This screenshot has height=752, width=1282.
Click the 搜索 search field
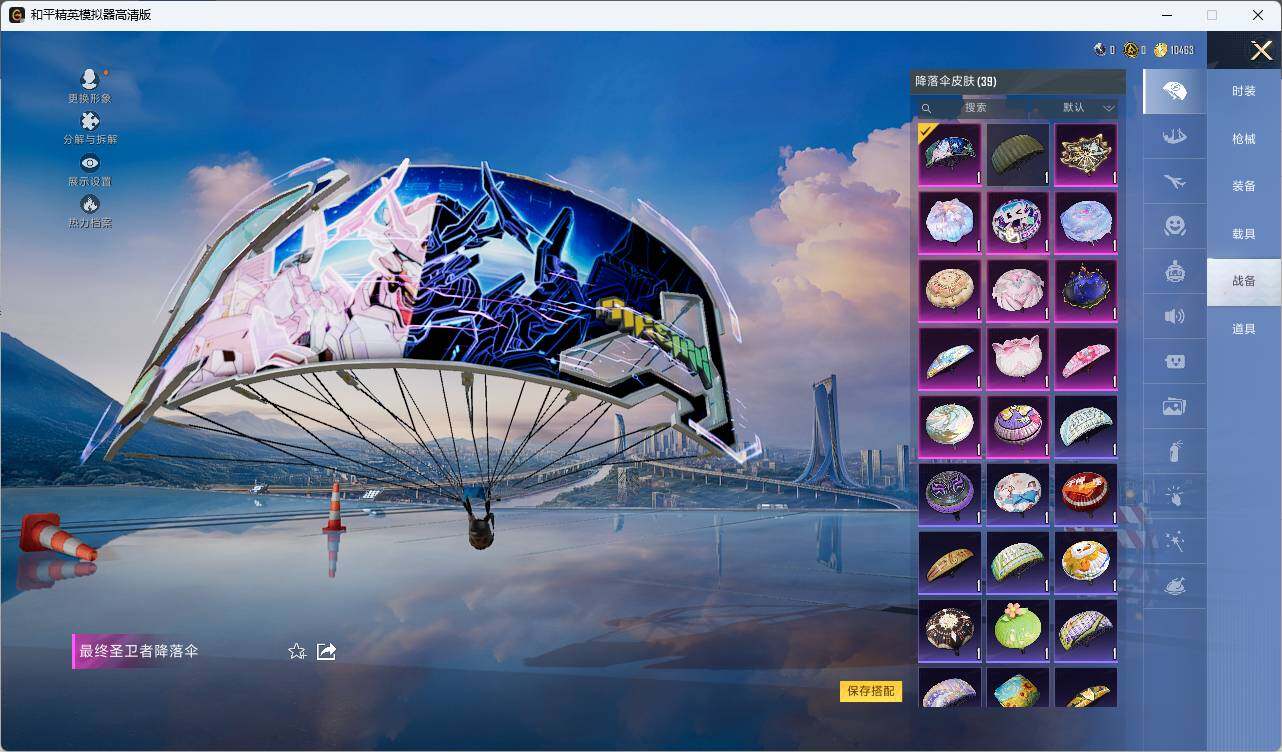pos(975,107)
